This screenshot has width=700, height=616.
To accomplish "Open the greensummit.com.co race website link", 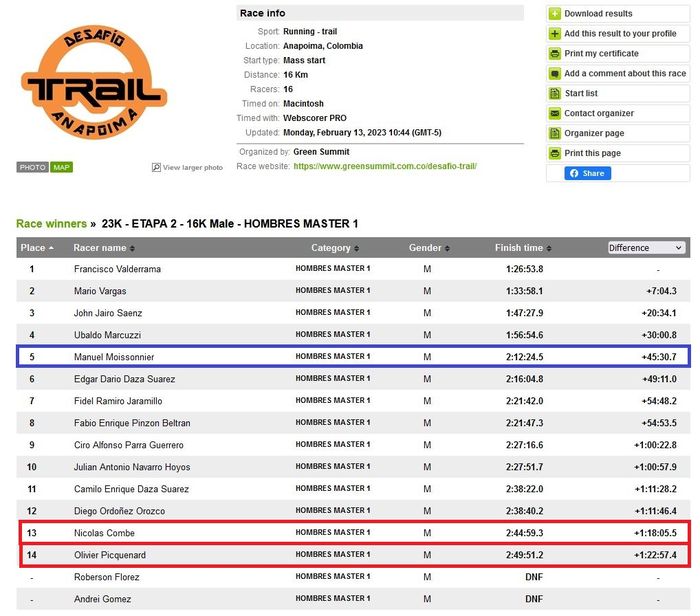I will [384, 166].
